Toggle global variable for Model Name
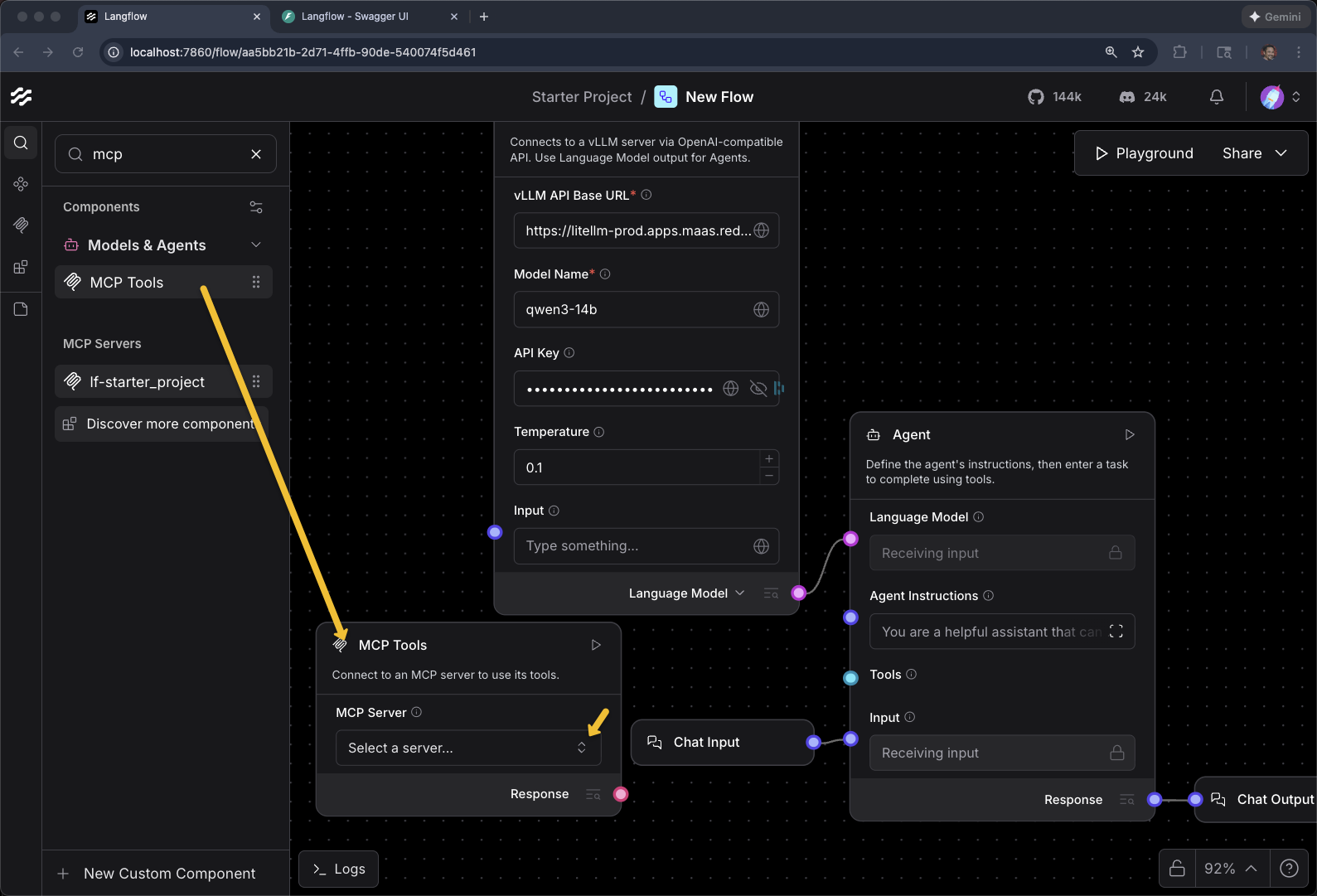Screen dimensions: 1317x896 [x=761, y=310]
